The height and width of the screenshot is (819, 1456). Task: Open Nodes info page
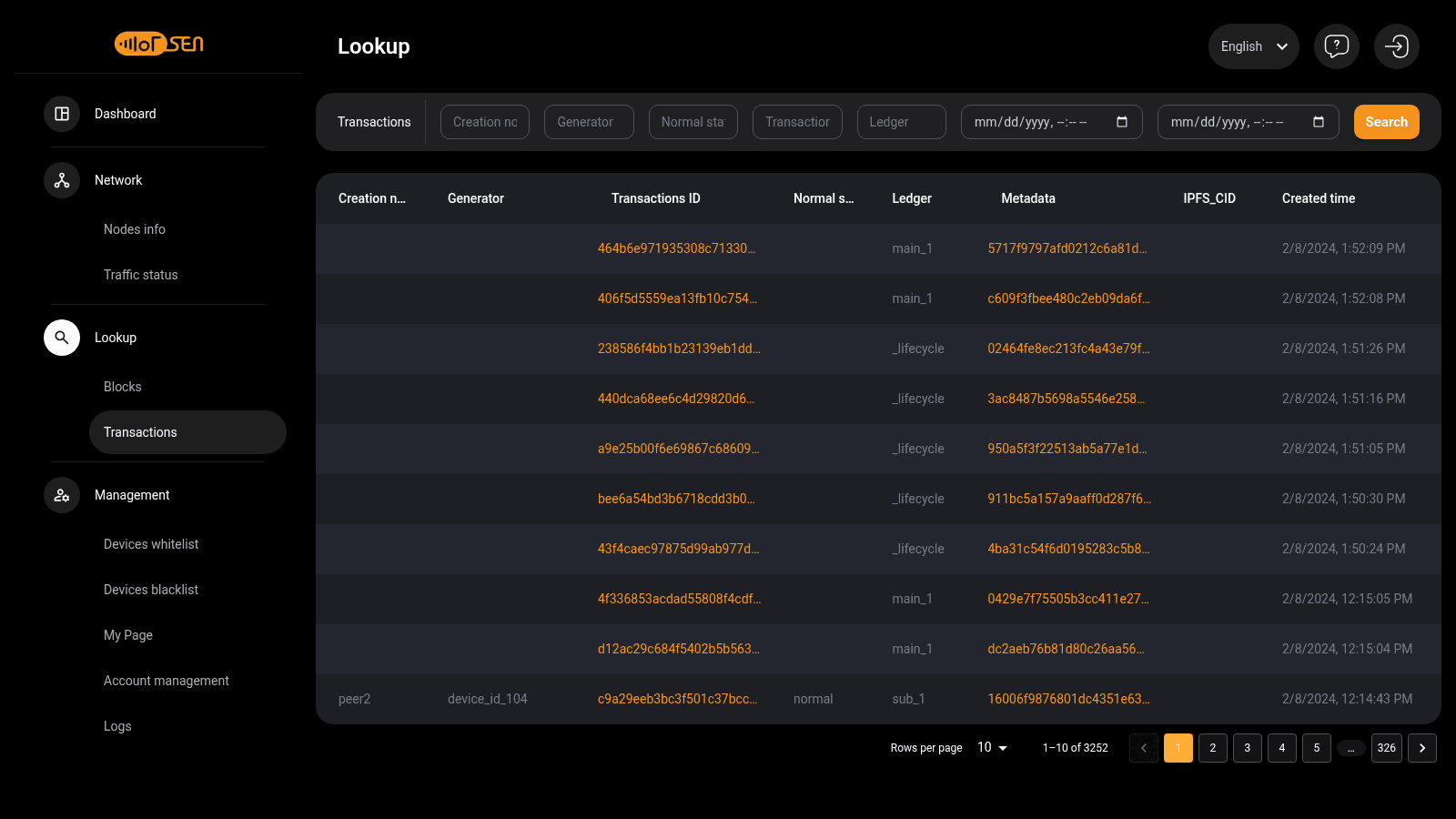tap(135, 229)
